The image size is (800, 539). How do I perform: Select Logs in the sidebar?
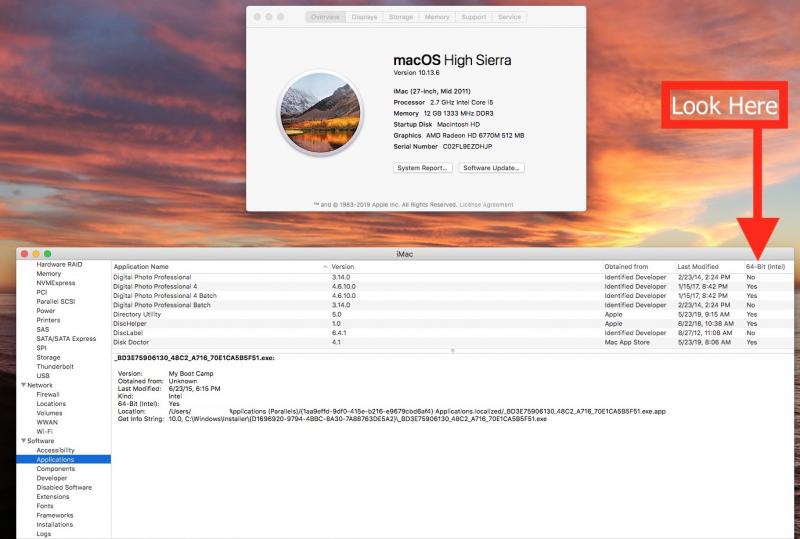point(43,533)
